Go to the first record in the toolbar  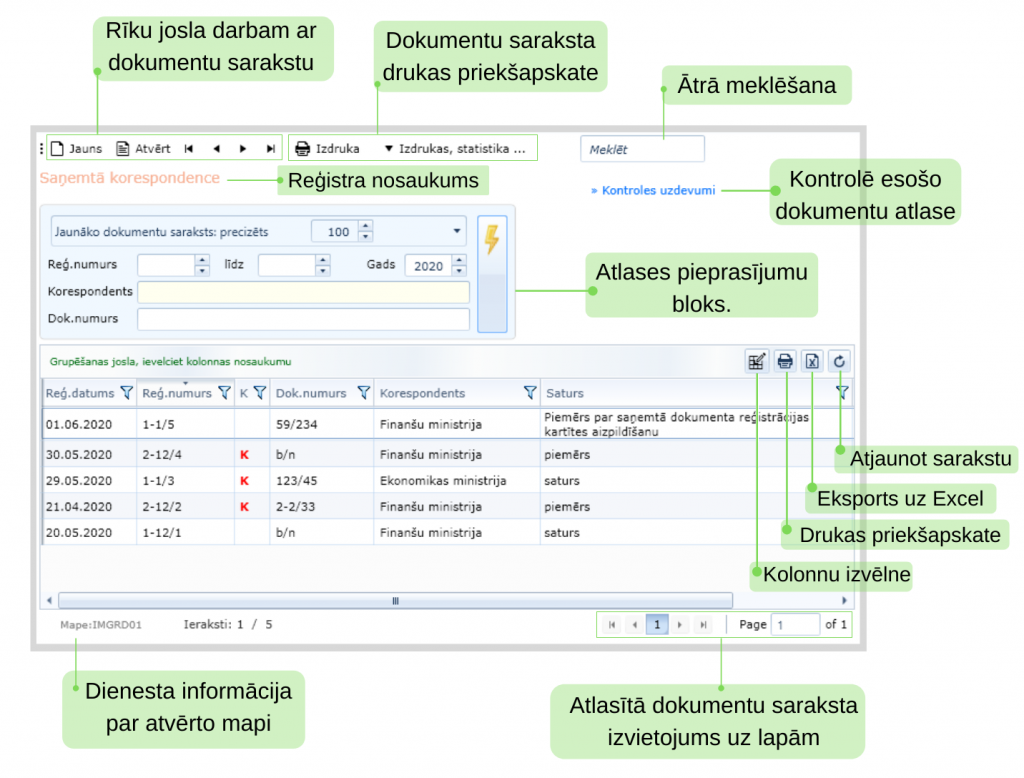click(x=189, y=149)
